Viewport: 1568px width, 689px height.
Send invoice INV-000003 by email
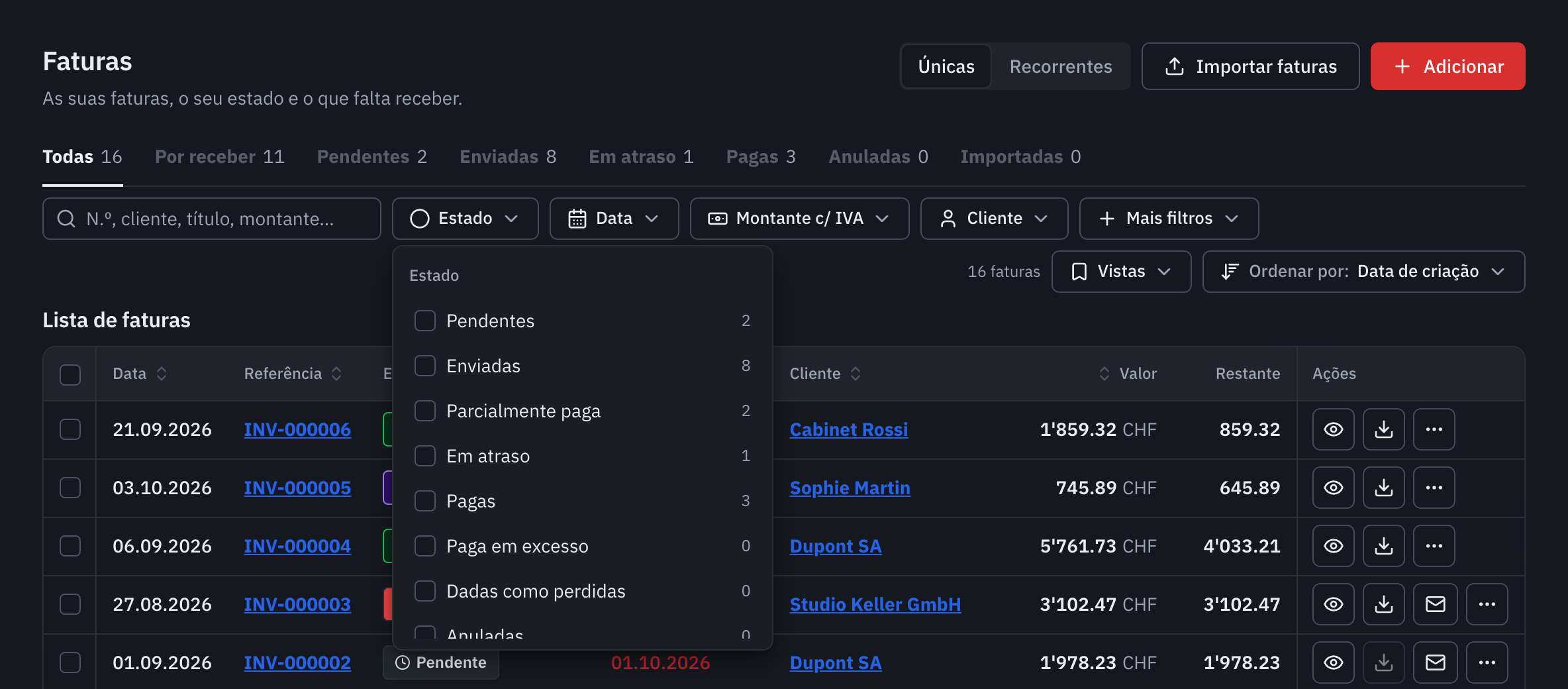pos(1435,604)
